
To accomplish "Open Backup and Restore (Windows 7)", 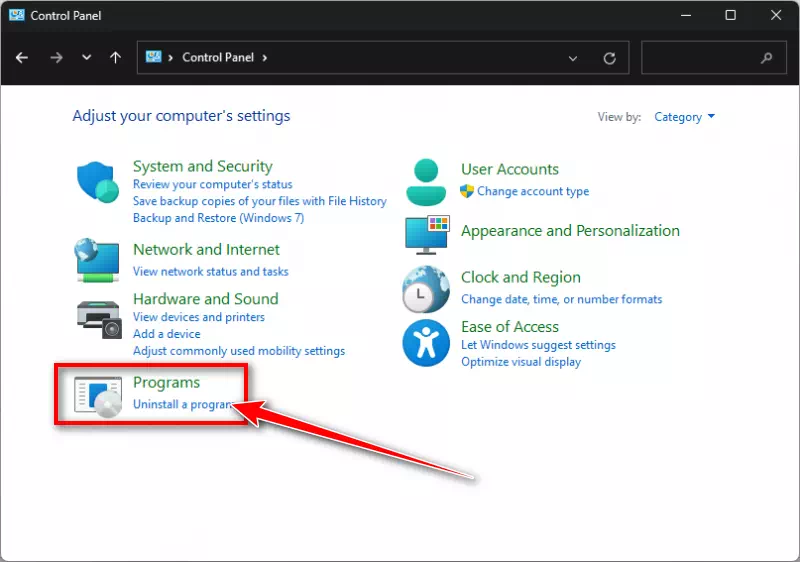I will click(218, 218).
